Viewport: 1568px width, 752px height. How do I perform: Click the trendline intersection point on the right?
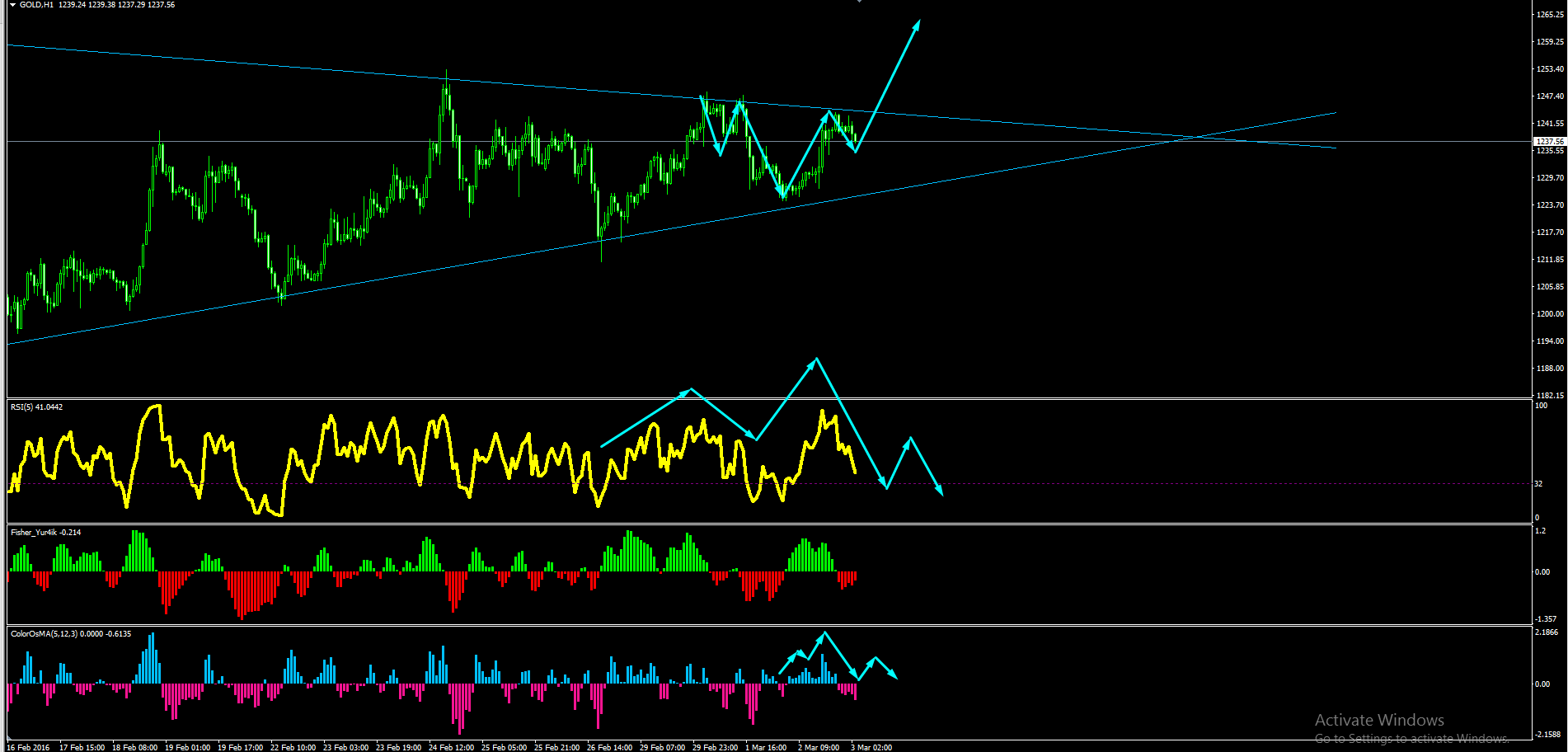pyautogui.click(x=1194, y=137)
